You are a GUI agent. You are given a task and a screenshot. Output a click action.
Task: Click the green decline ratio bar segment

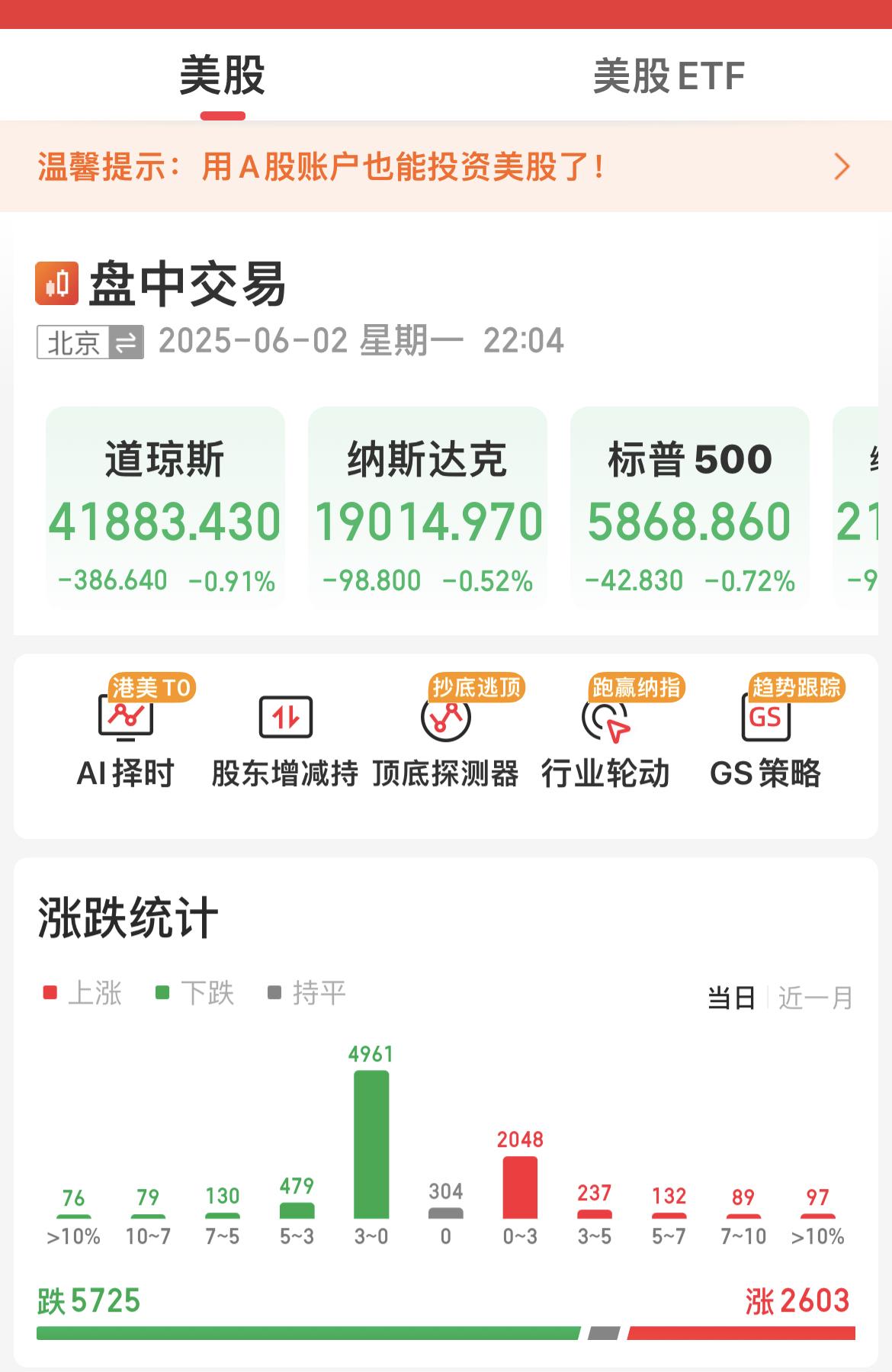coord(309,1333)
